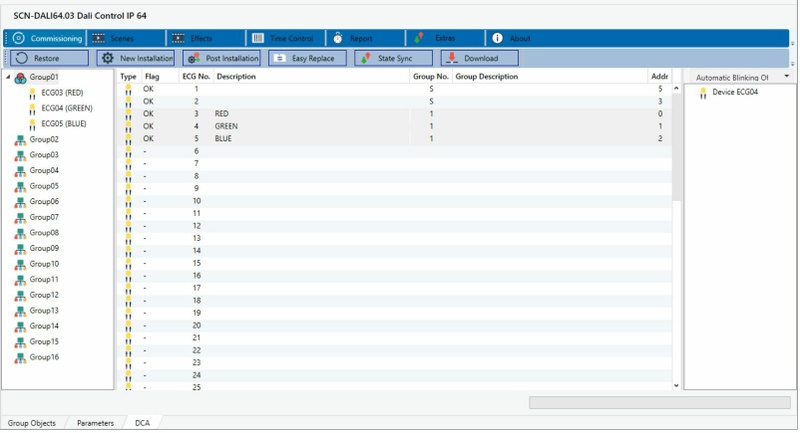Screen dimensions: 800x433
Task: Click the Group11 group icon
Action: click(20, 280)
